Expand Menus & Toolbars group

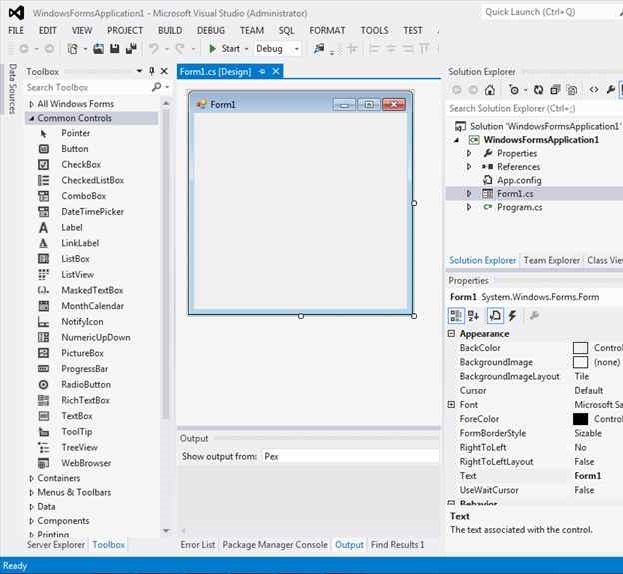31,493
